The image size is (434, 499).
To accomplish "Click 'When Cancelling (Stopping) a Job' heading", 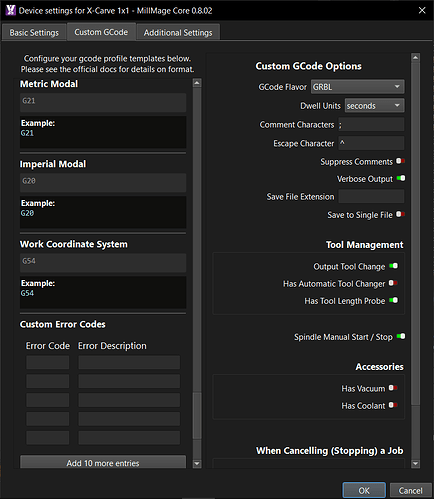I will point(330,451).
